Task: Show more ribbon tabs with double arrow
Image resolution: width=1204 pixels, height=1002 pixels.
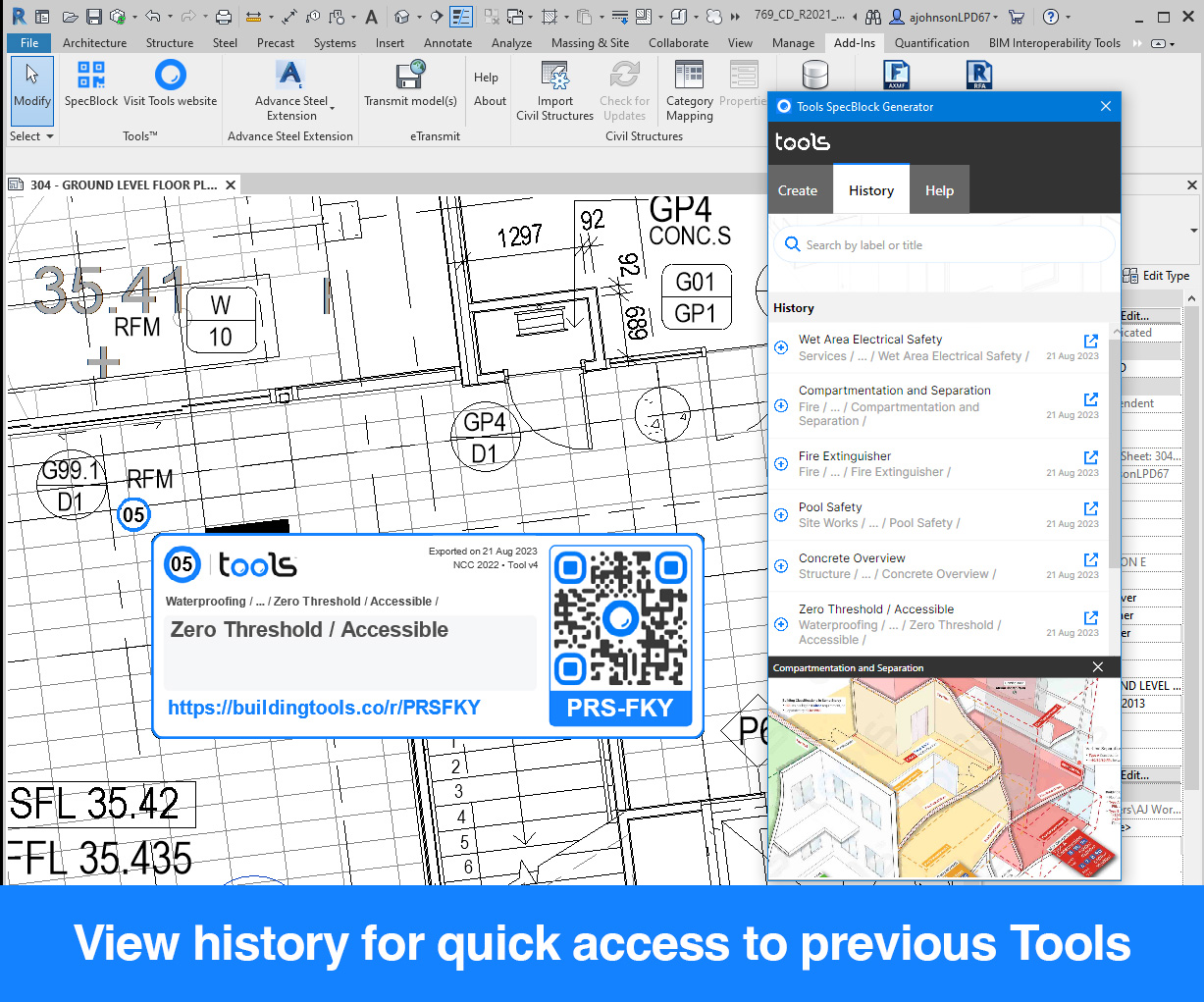Action: coord(1137,43)
